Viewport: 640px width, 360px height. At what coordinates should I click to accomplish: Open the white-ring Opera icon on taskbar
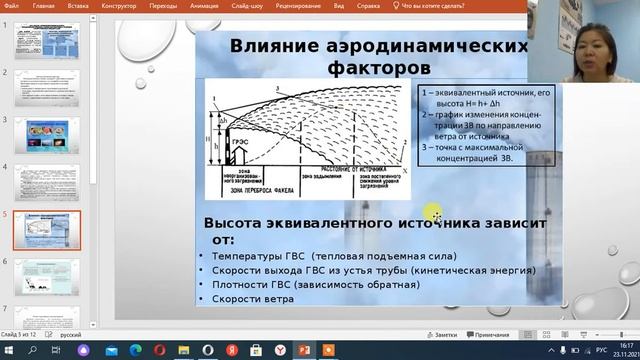(x=208, y=350)
